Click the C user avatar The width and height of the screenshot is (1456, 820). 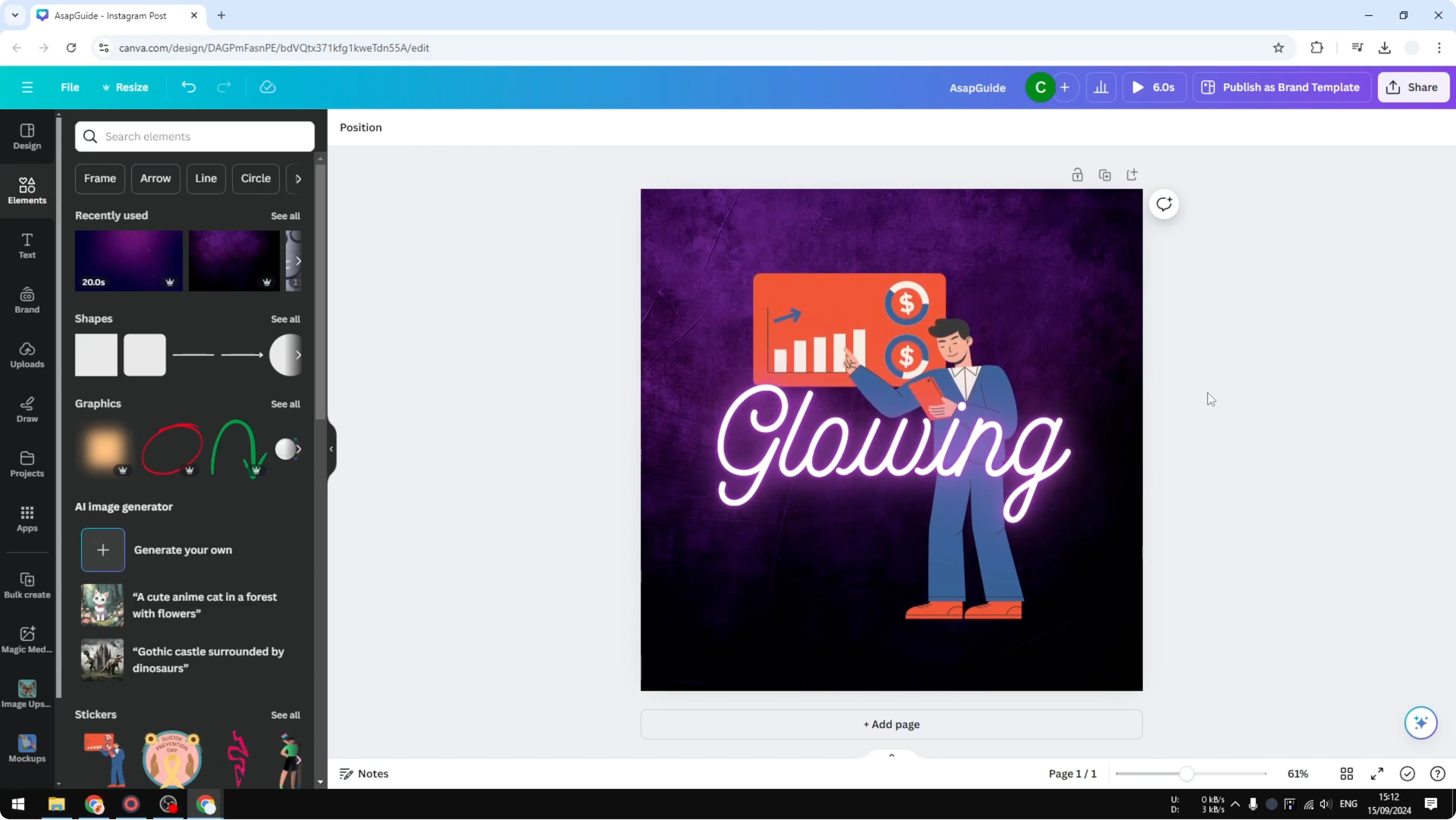pyautogui.click(x=1040, y=87)
